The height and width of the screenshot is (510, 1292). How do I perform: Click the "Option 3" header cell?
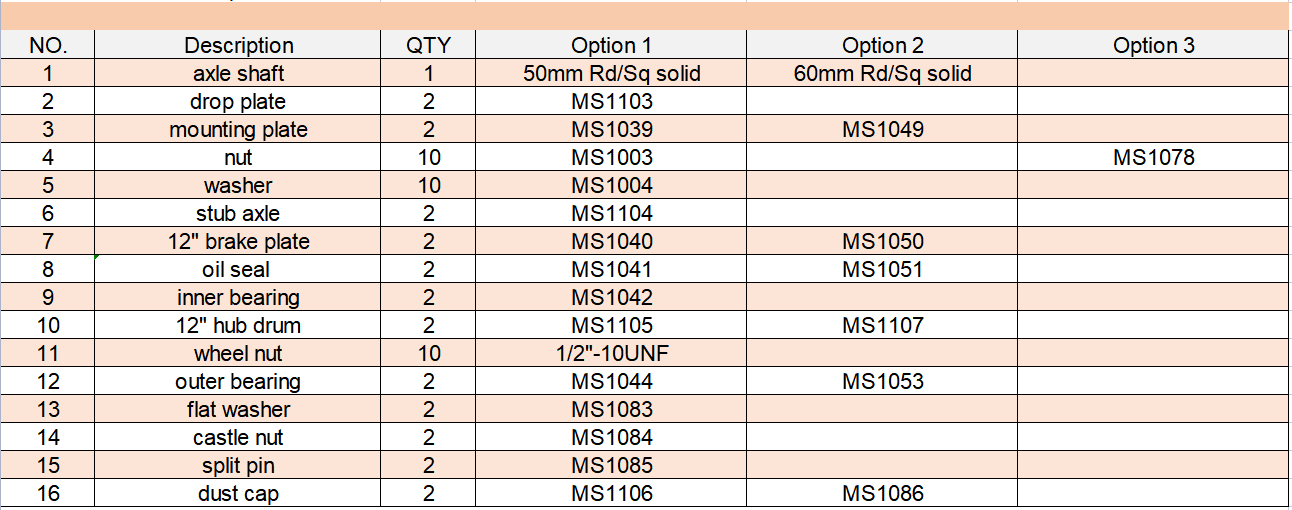tap(1153, 45)
